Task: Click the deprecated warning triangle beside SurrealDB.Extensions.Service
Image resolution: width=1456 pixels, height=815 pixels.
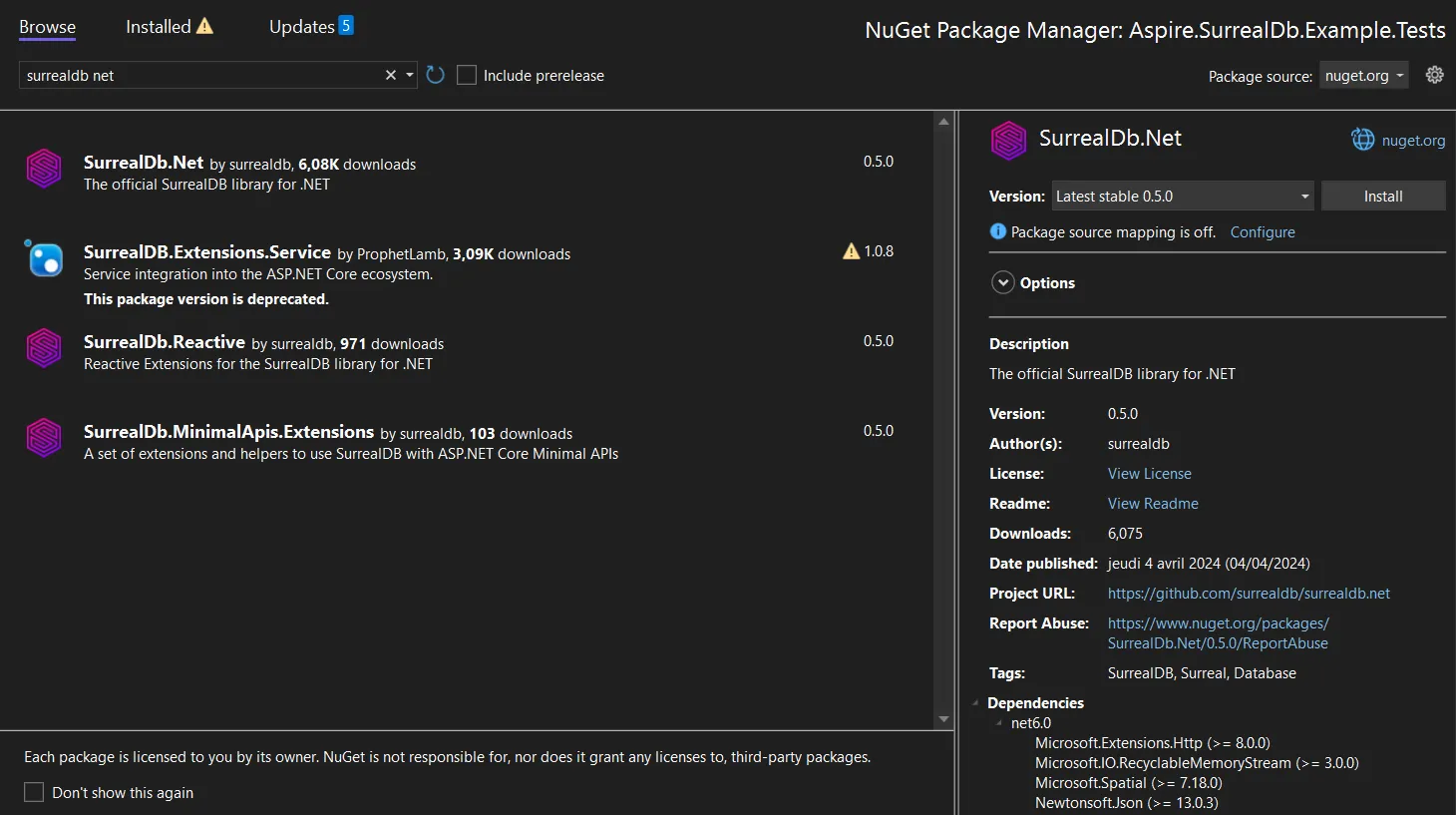Action: coord(850,251)
